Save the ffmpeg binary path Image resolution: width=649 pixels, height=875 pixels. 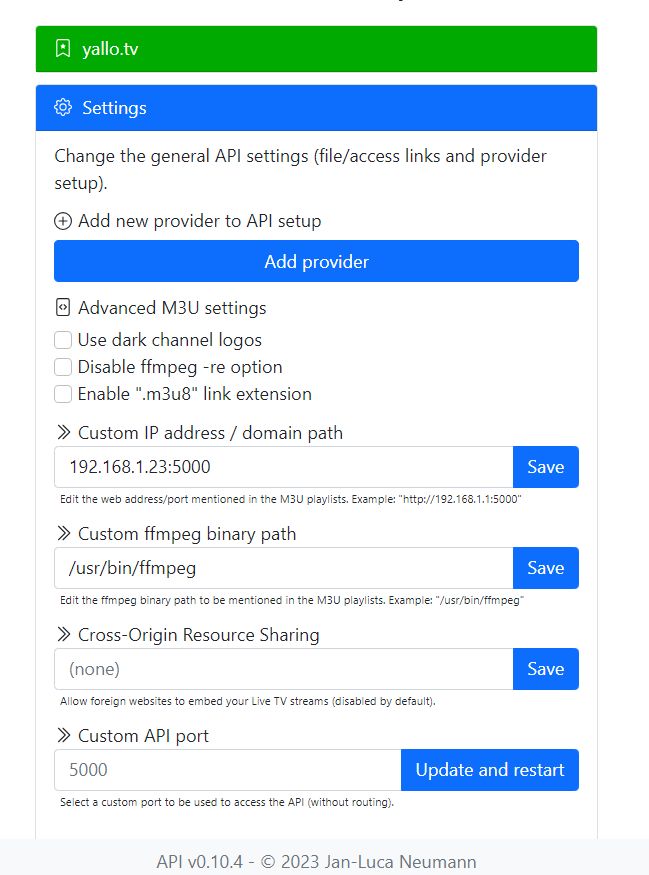546,568
